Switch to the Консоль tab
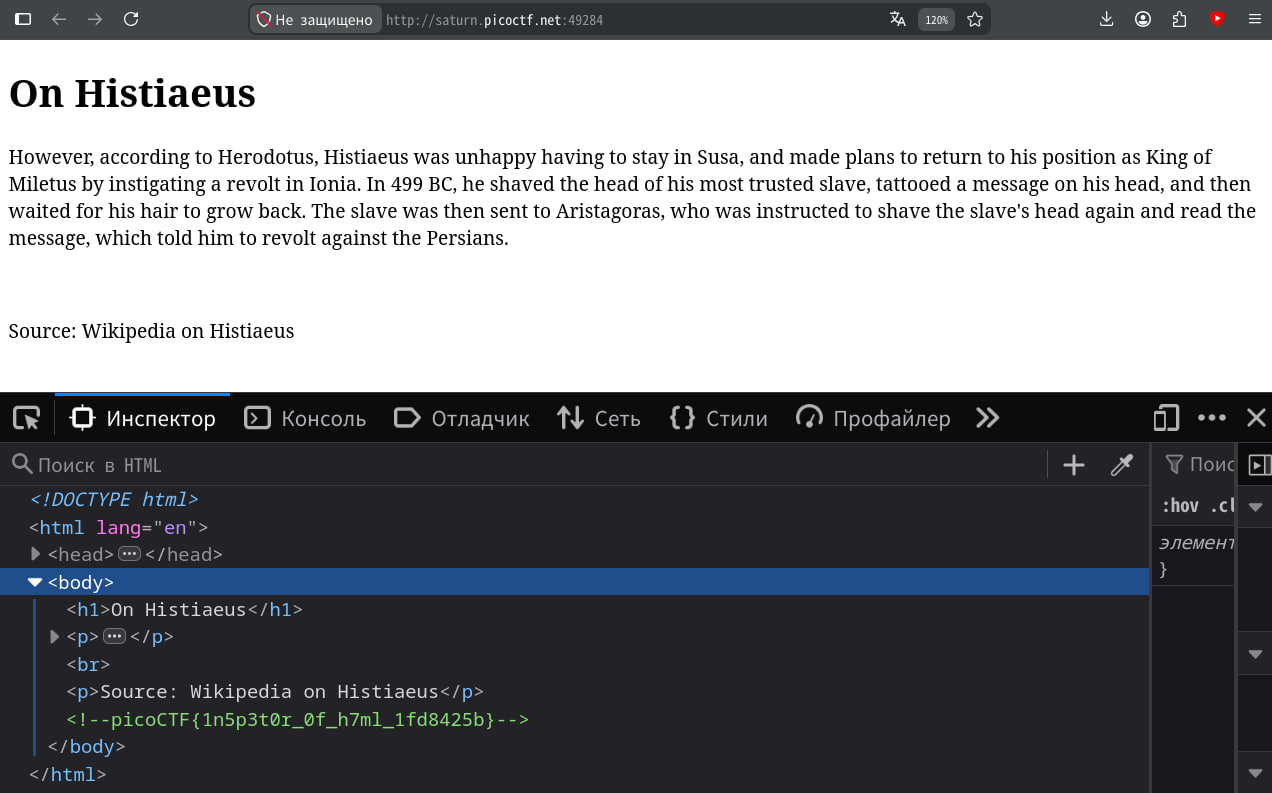Screen dimensions: 1272x793 tap(306, 418)
